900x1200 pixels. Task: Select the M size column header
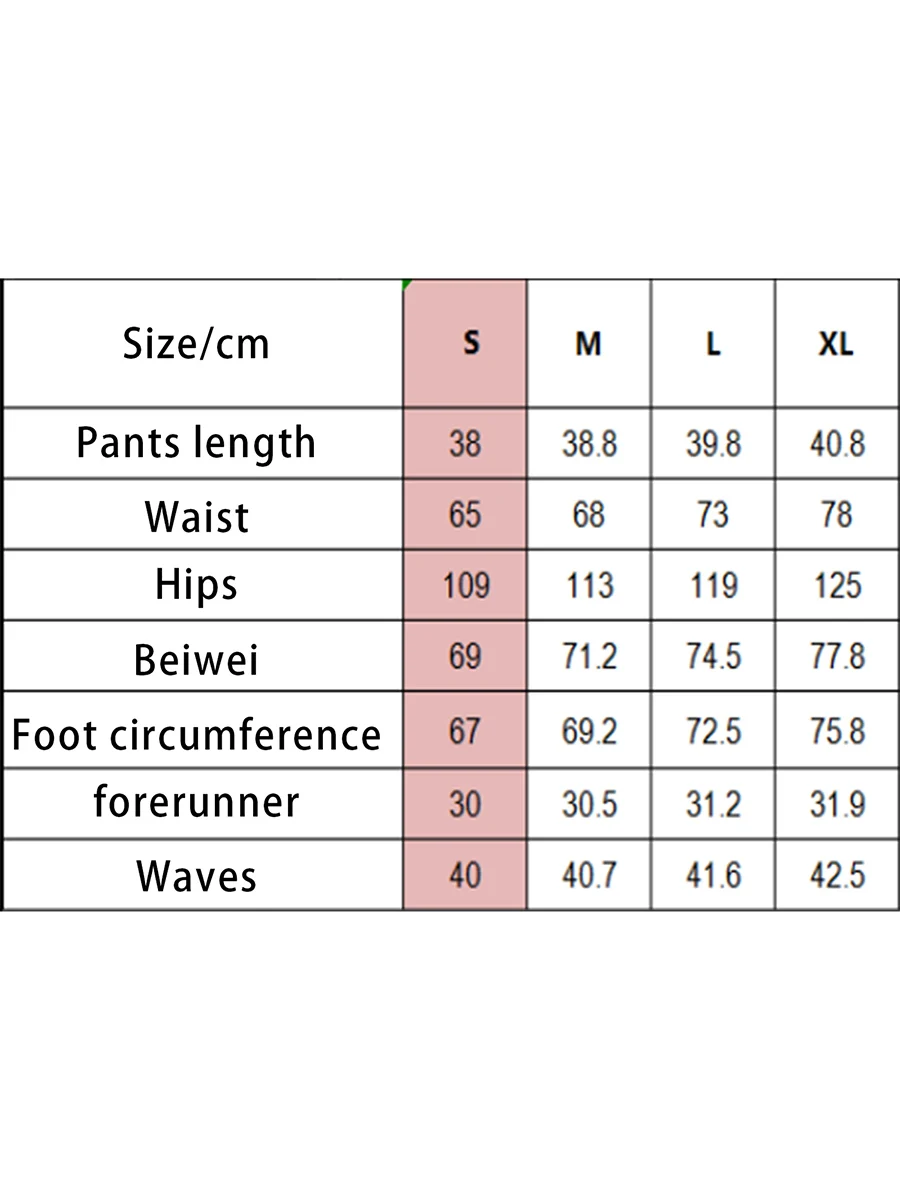tap(589, 343)
